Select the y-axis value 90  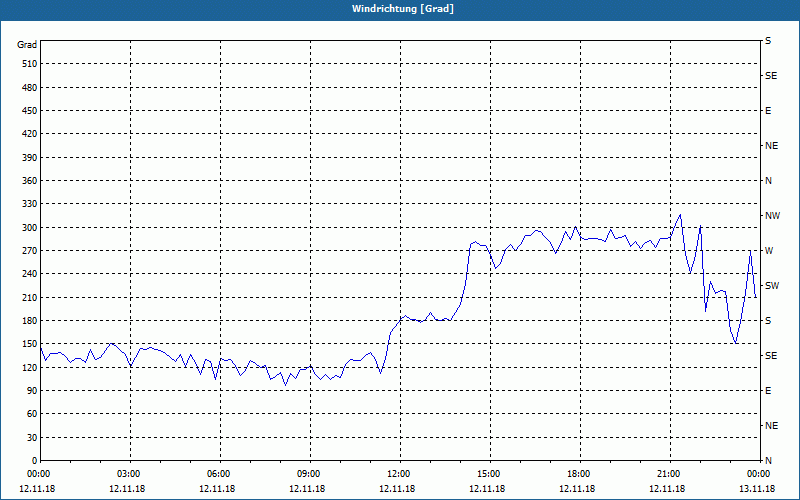coord(32,391)
